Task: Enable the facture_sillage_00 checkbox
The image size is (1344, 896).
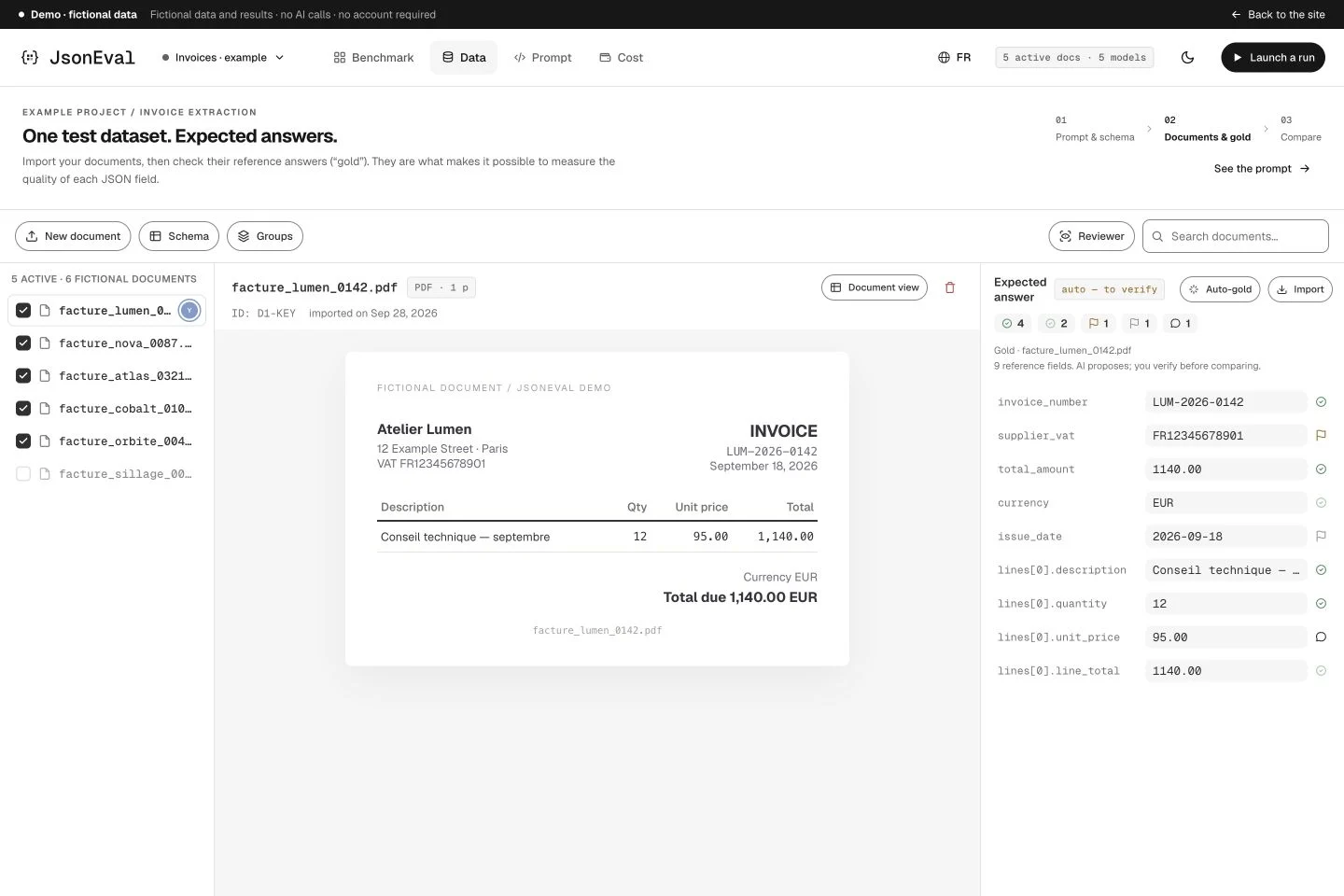Action: tap(23, 474)
